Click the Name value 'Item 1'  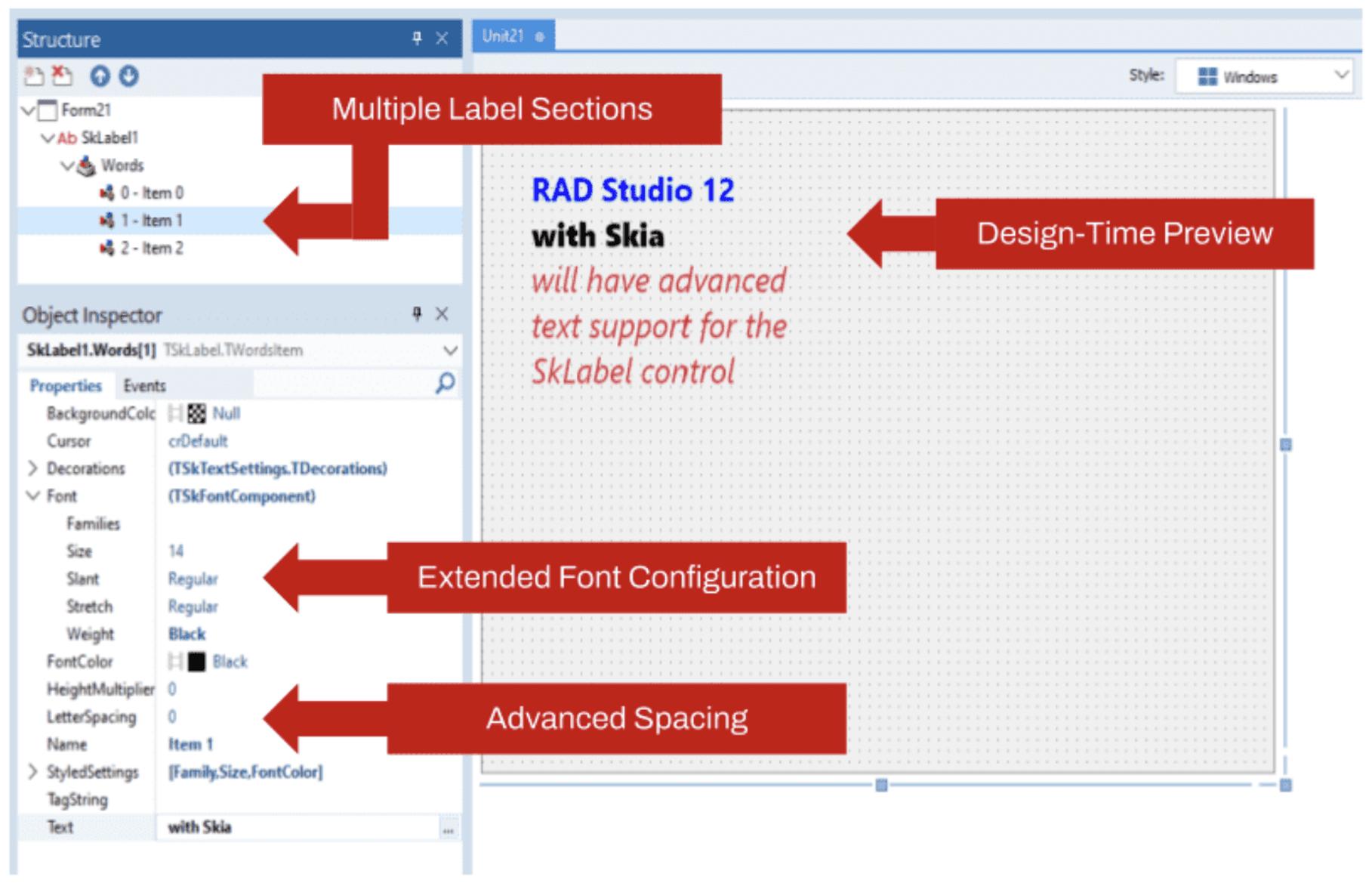(190, 745)
